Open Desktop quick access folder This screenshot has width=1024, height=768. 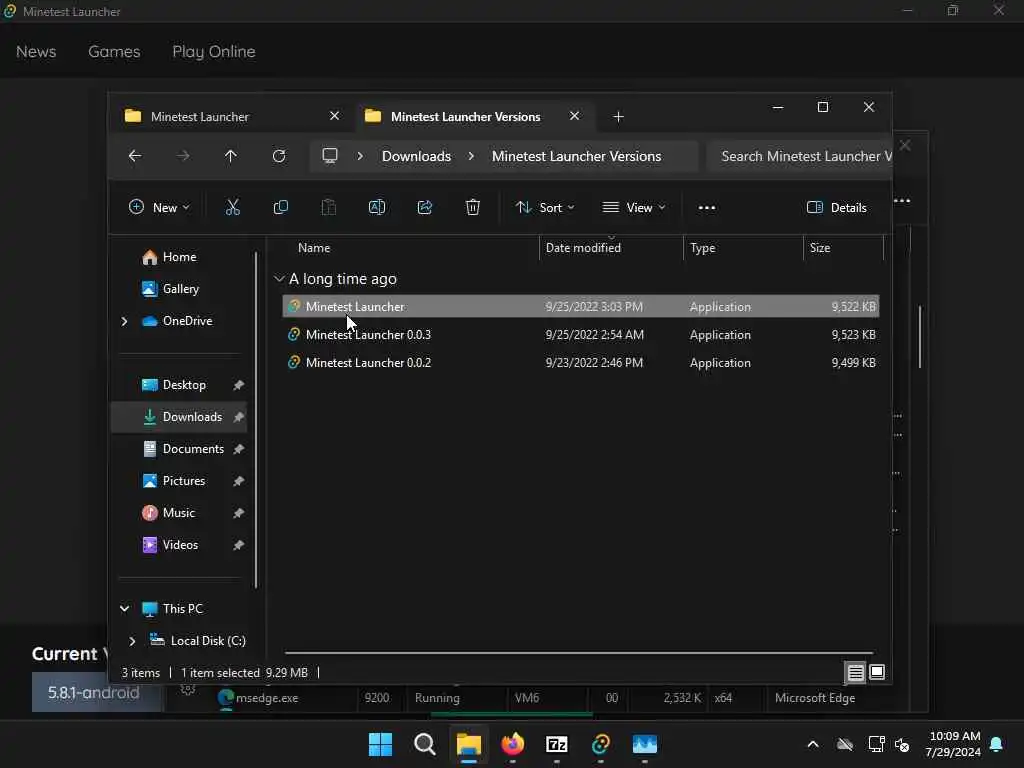184,385
